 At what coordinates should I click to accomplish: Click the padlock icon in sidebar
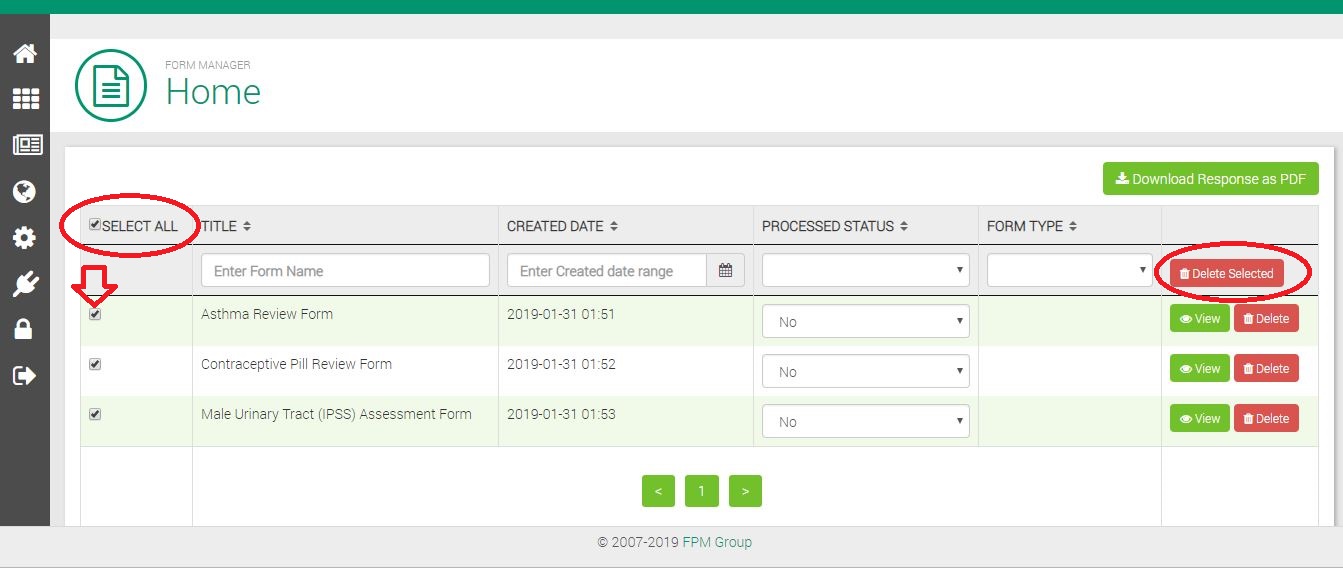tap(25, 330)
